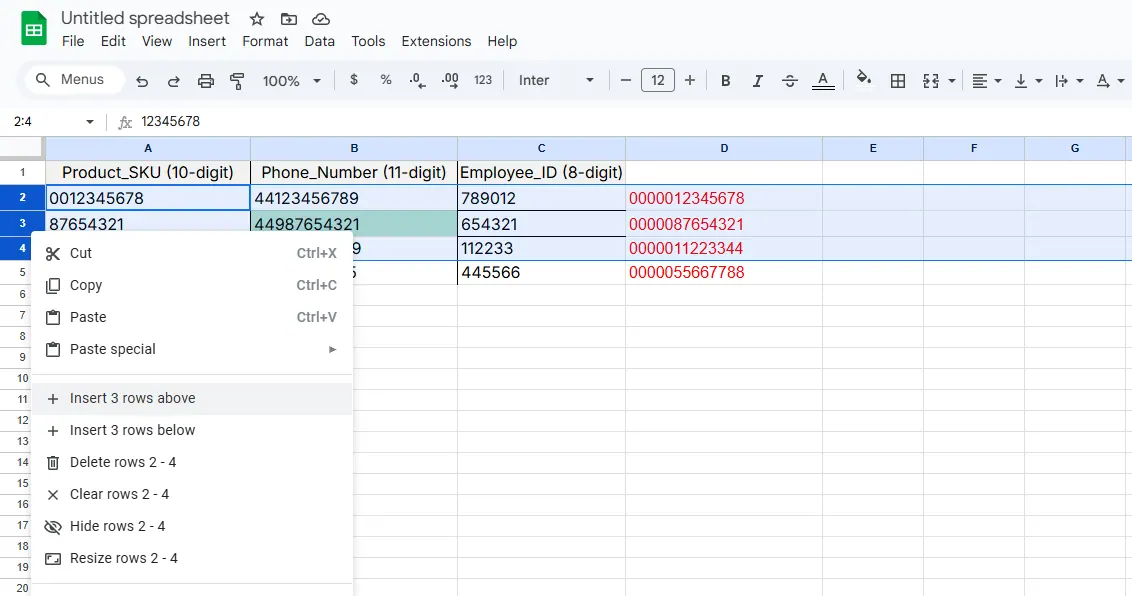Click the cloud document status icon
1132x596 pixels.
click(x=321, y=19)
